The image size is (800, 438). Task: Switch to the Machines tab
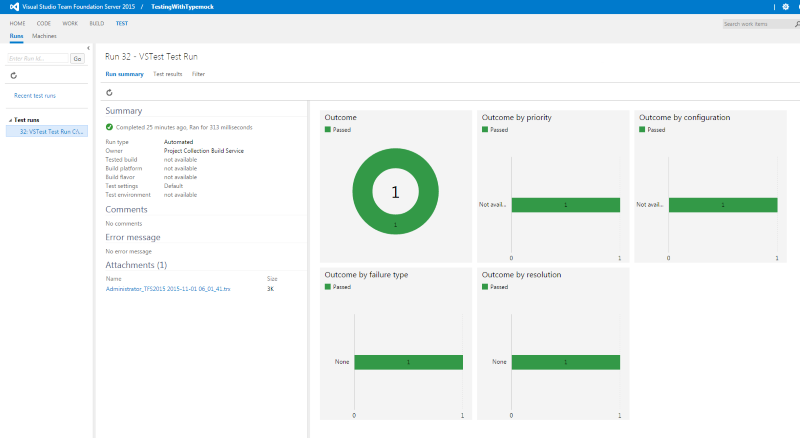coord(44,36)
